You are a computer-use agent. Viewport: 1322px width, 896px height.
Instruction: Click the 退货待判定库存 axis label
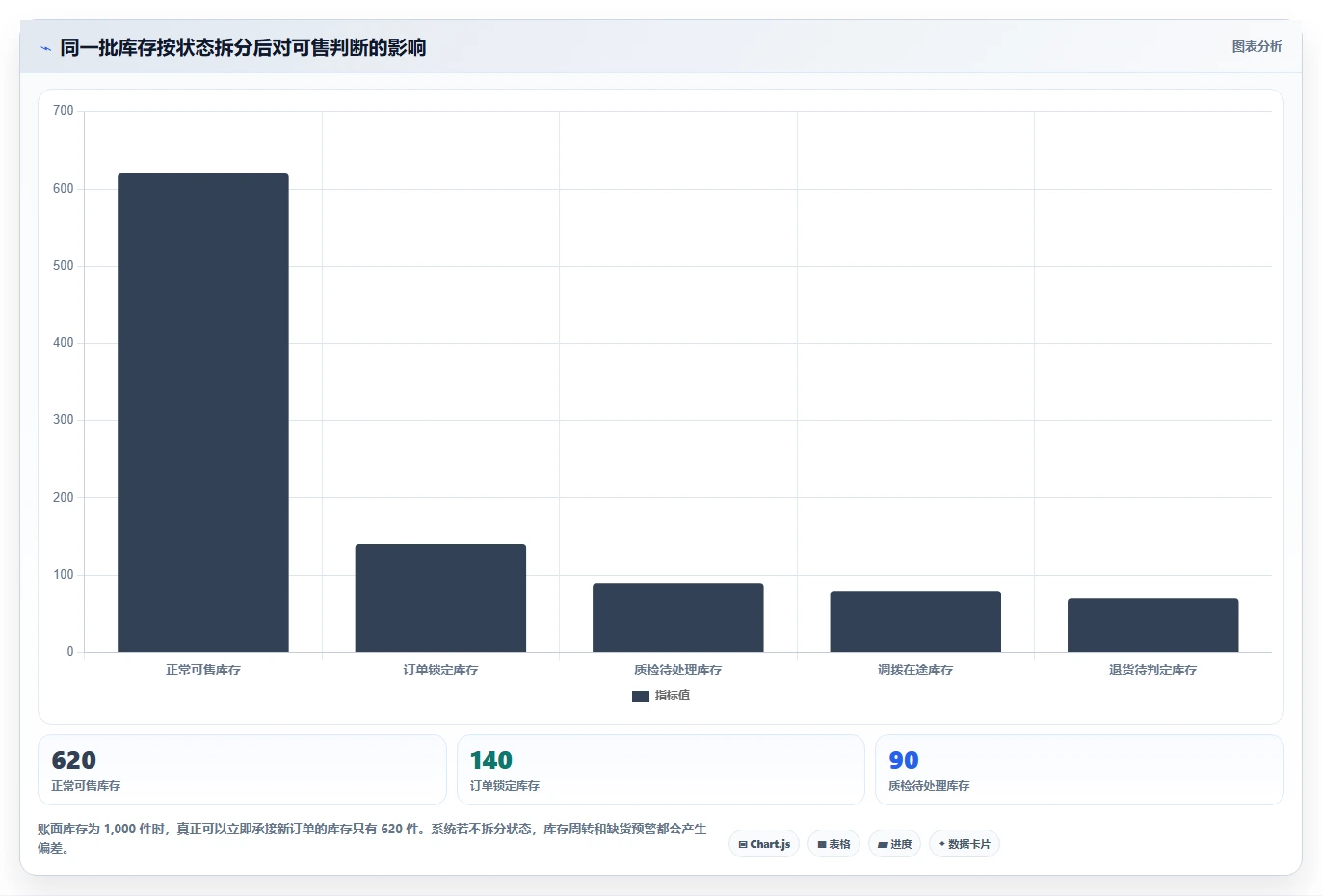[1152, 670]
